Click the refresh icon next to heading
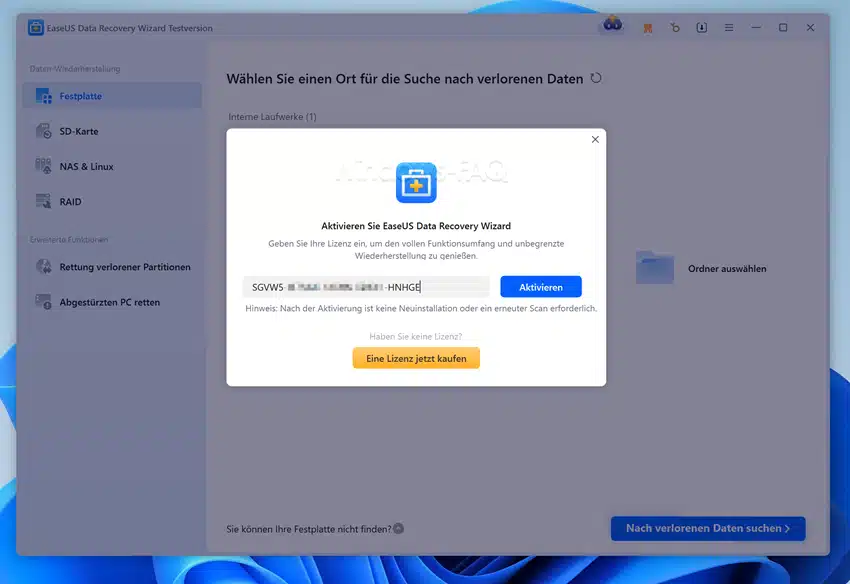 click(x=596, y=78)
